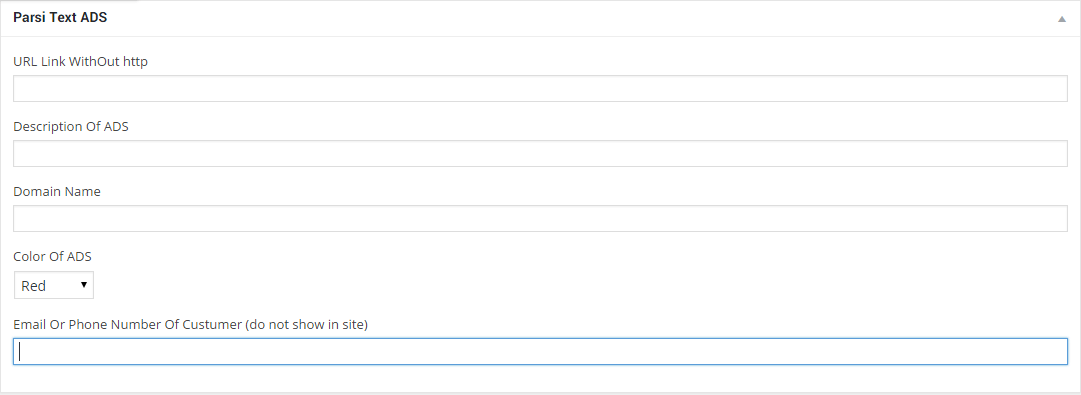The width and height of the screenshot is (1081, 395).
Task: Click empty panel area beneath the Email field
Action: (x=540, y=378)
